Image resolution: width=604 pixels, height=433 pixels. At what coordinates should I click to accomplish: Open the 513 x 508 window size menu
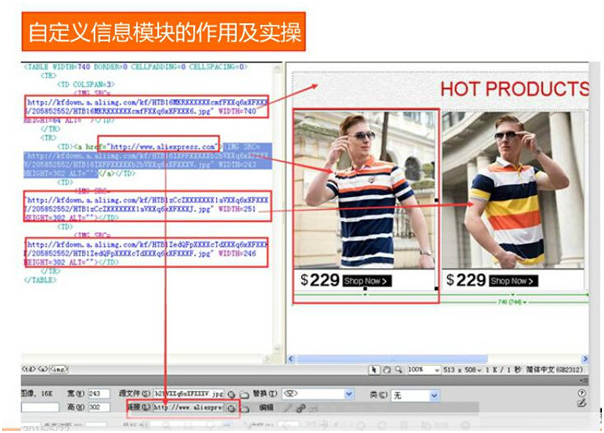[x=462, y=370]
